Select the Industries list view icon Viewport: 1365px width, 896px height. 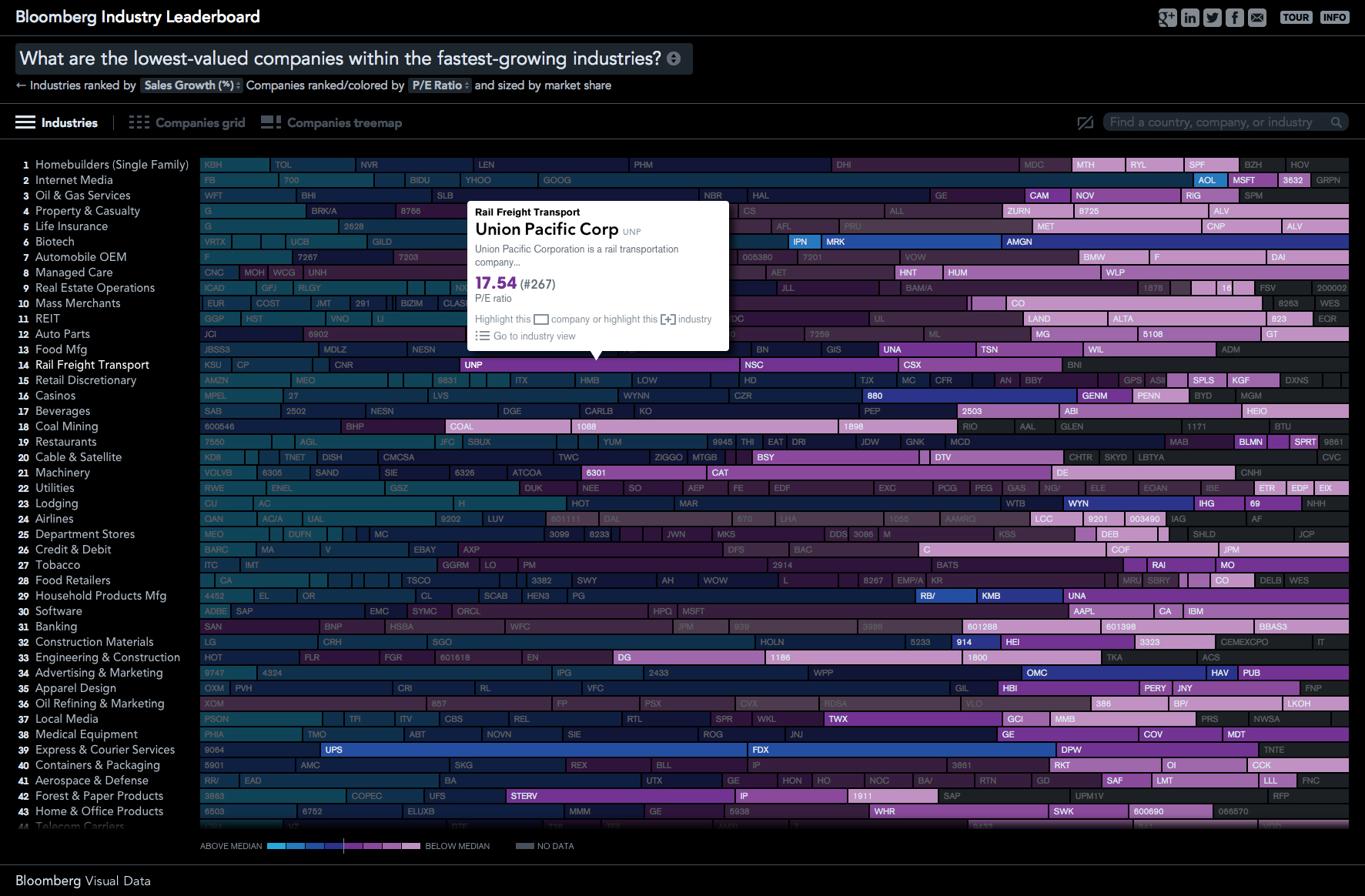click(25, 122)
